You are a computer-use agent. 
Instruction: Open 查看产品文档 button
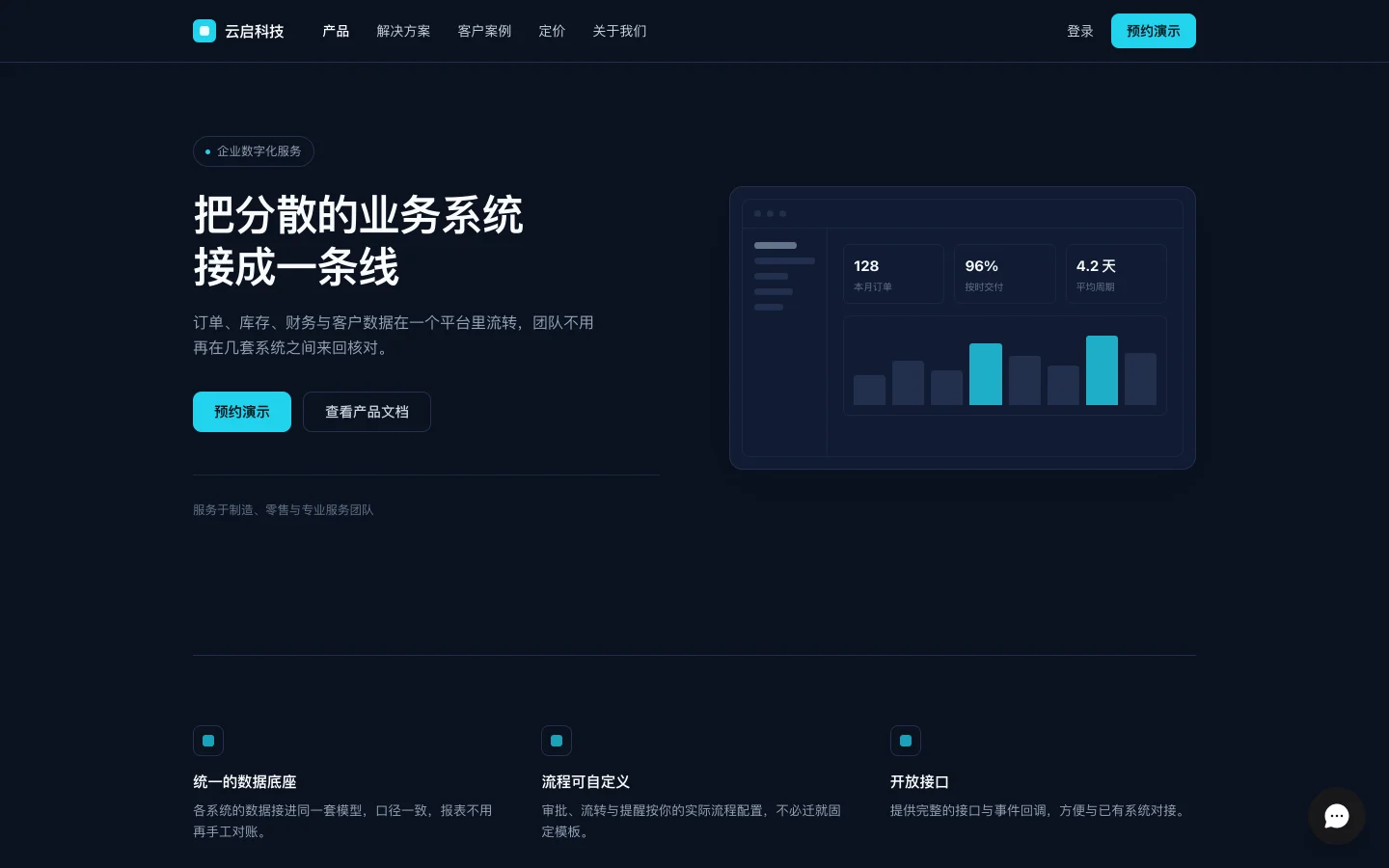(367, 412)
